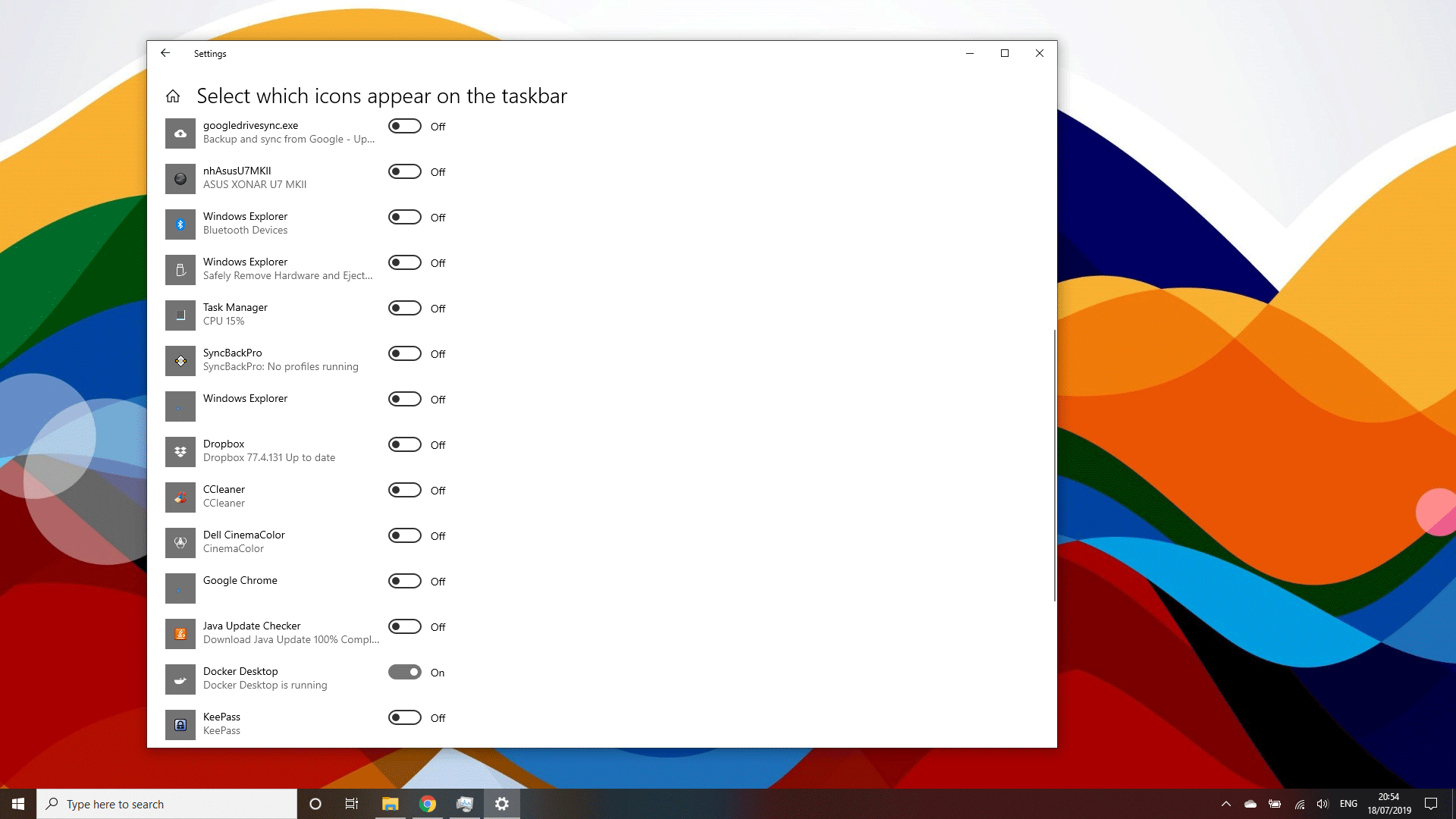1456x819 pixels.
Task: Open Google Chrome from the taskbar
Action: coord(428,803)
